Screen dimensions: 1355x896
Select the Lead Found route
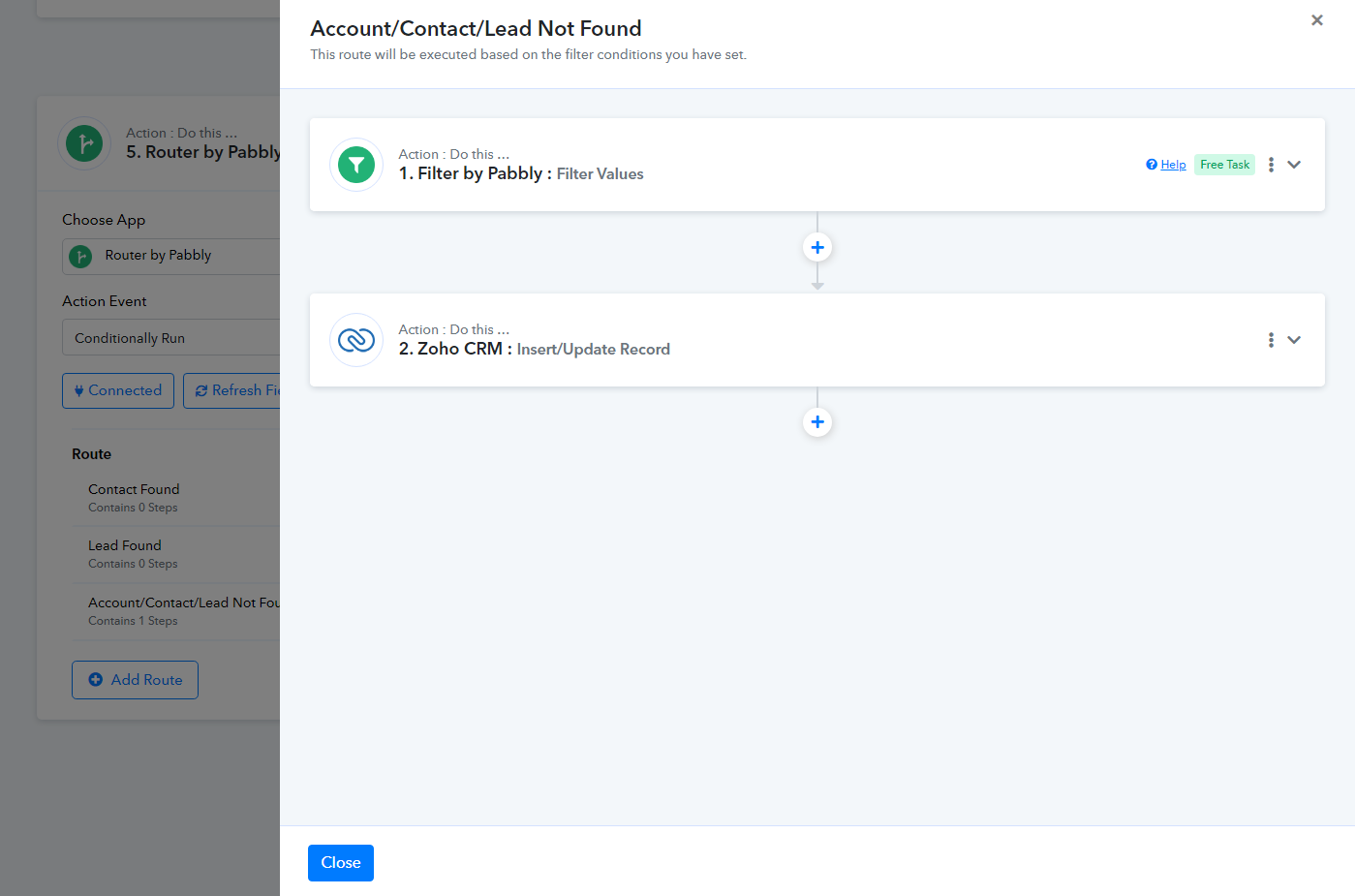[176, 554]
